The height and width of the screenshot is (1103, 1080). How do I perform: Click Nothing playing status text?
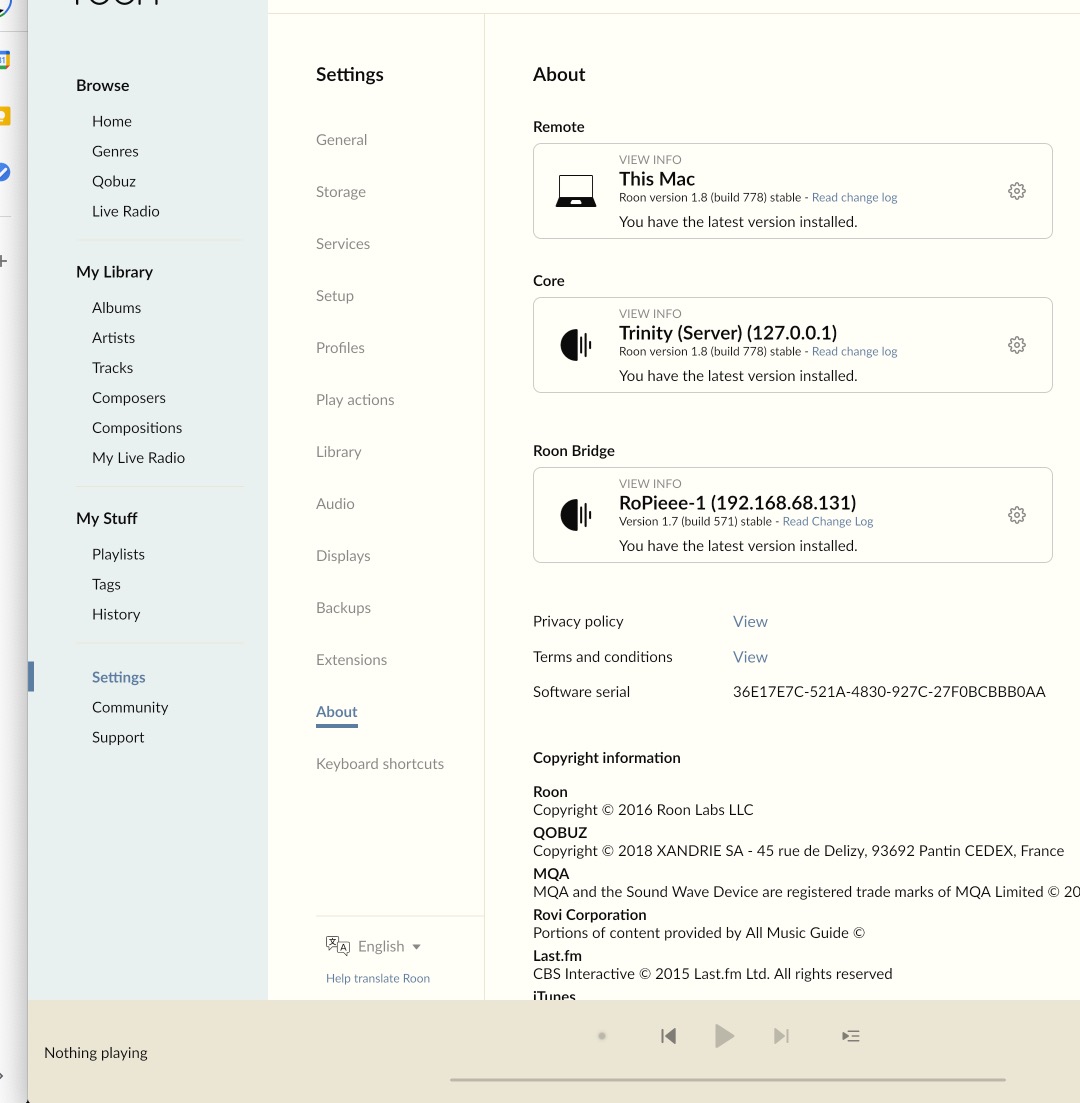tap(96, 1053)
